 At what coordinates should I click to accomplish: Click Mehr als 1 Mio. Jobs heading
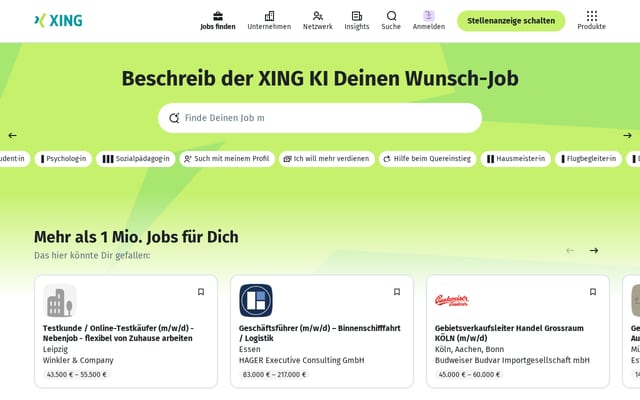click(x=136, y=237)
